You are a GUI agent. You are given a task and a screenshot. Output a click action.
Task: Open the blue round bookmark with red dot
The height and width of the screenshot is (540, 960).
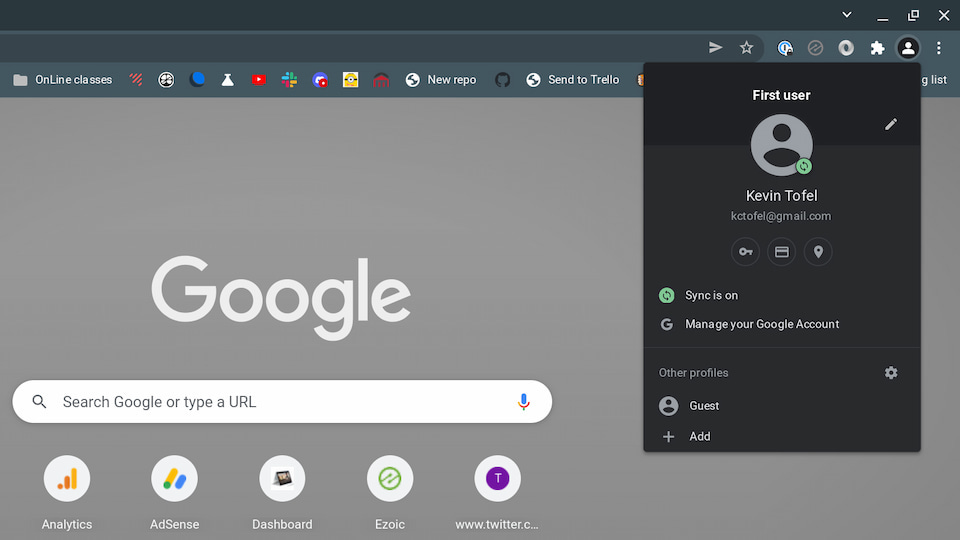click(x=320, y=80)
